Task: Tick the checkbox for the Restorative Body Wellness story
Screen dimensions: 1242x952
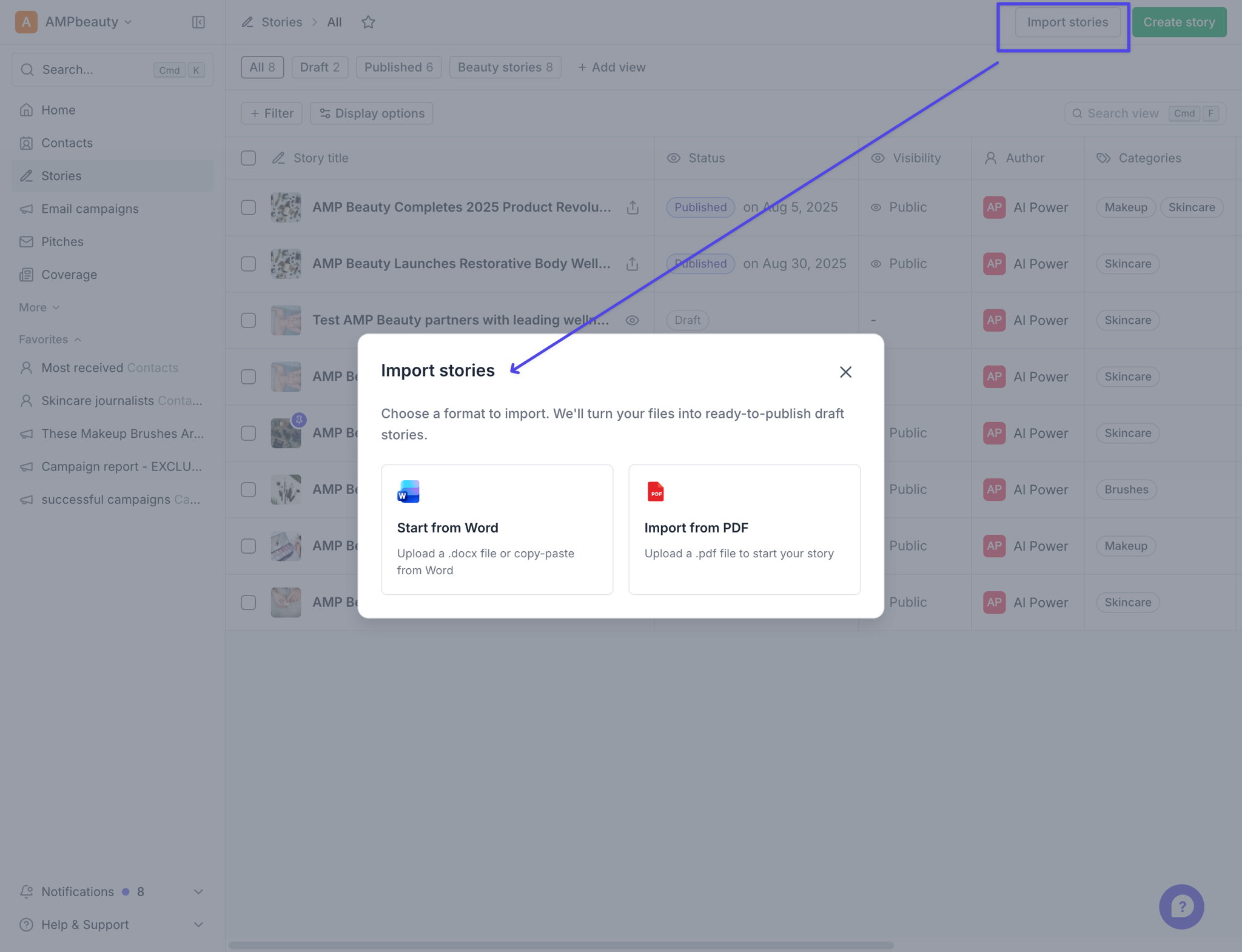Action: 248,264
